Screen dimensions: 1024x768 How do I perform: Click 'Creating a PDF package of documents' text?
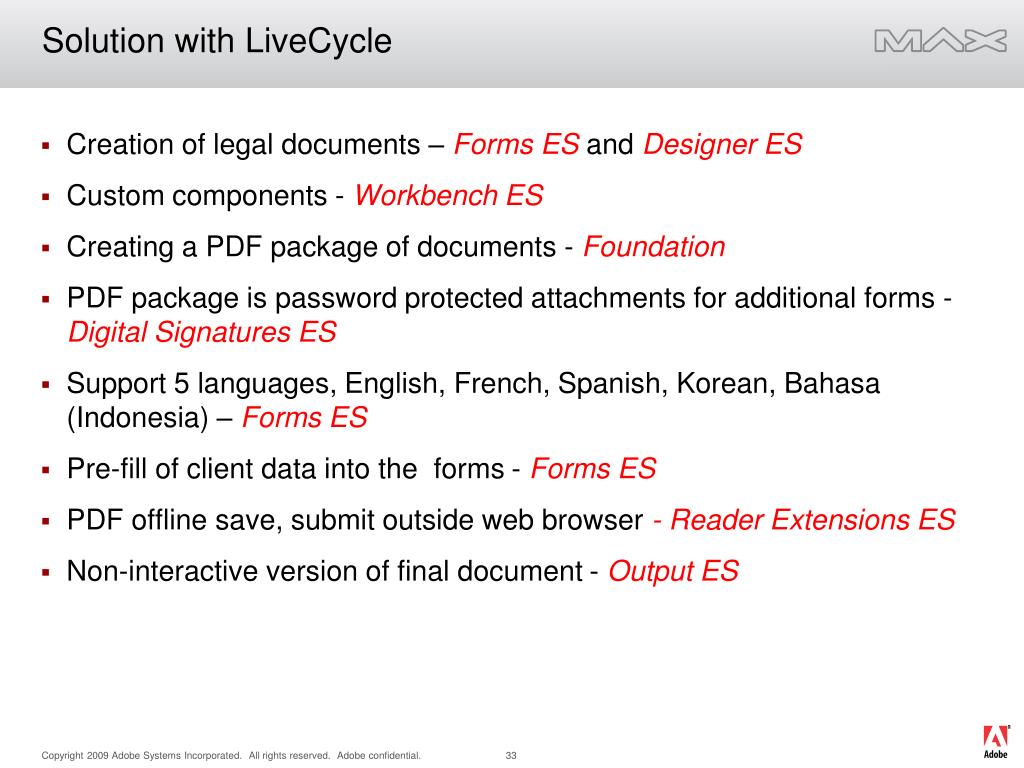point(312,248)
